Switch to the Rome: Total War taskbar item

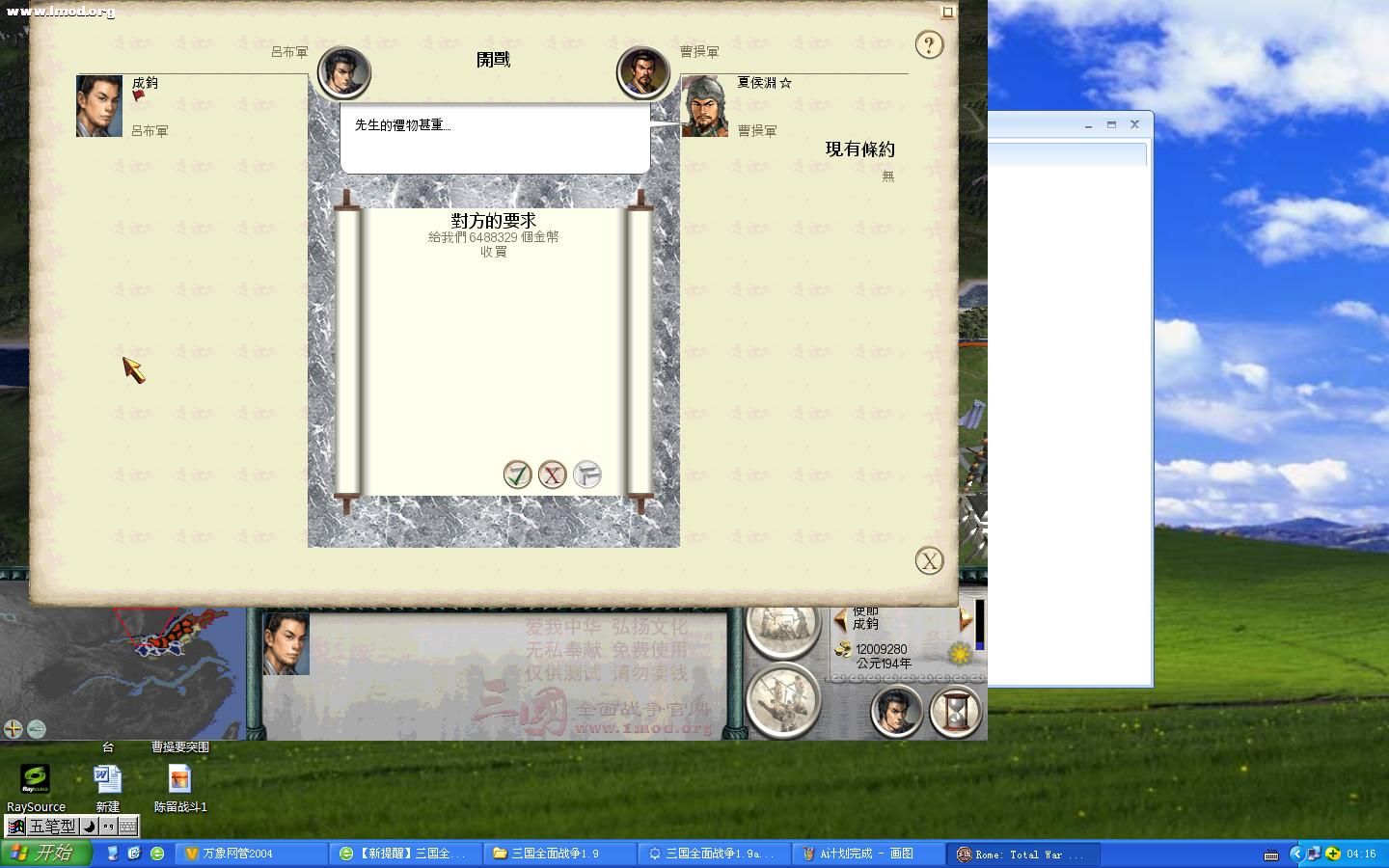click(x=1022, y=854)
